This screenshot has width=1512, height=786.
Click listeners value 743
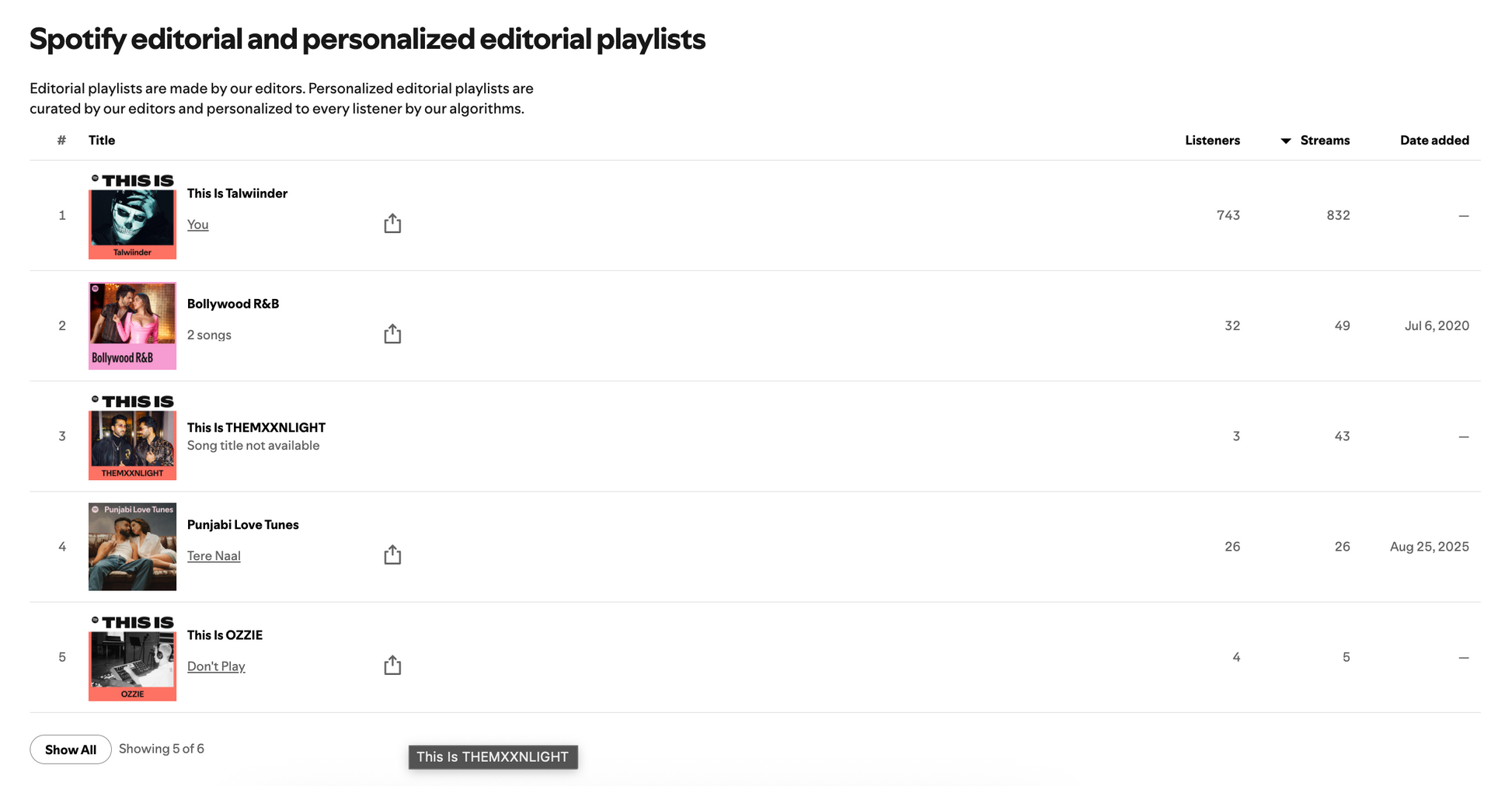tap(1228, 215)
